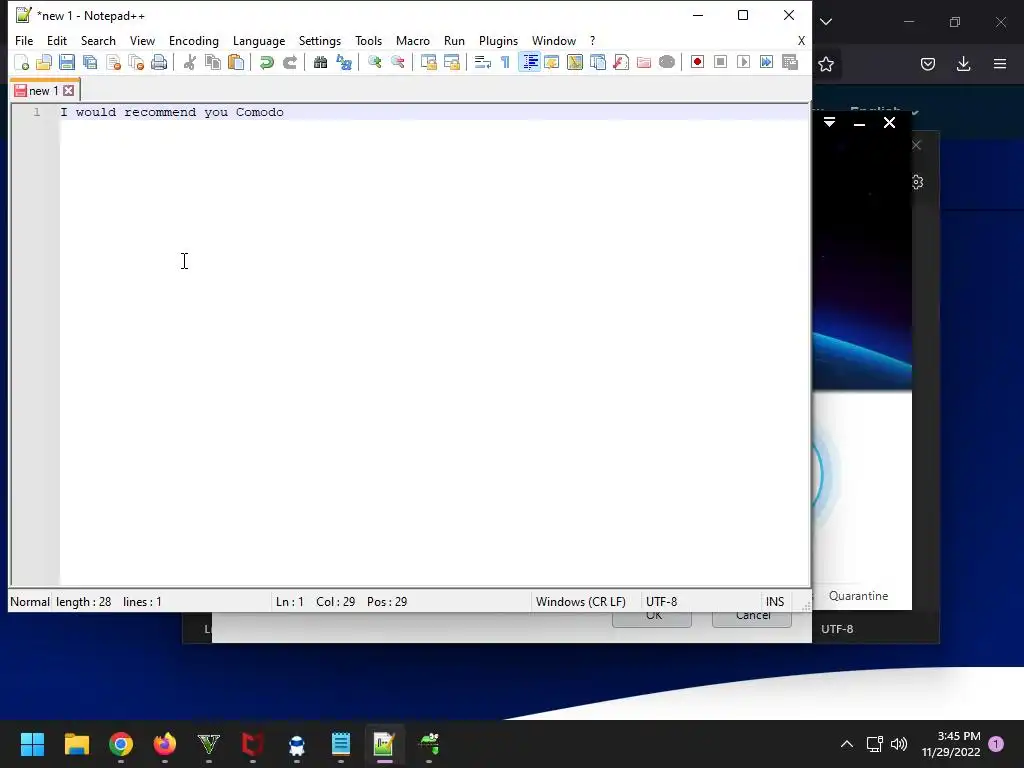This screenshot has height=768, width=1024.
Task: Open Comodo window's dropdown triangle menu
Action: click(x=829, y=122)
